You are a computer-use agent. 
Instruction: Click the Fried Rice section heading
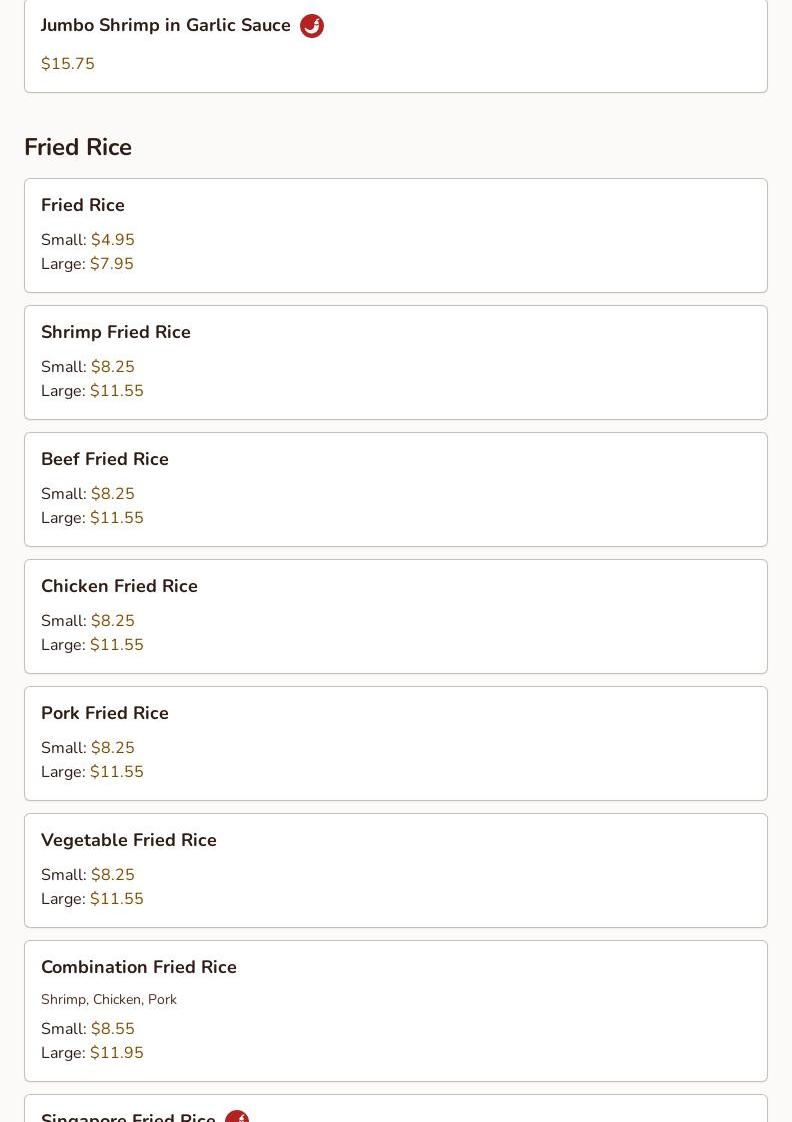point(78,147)
